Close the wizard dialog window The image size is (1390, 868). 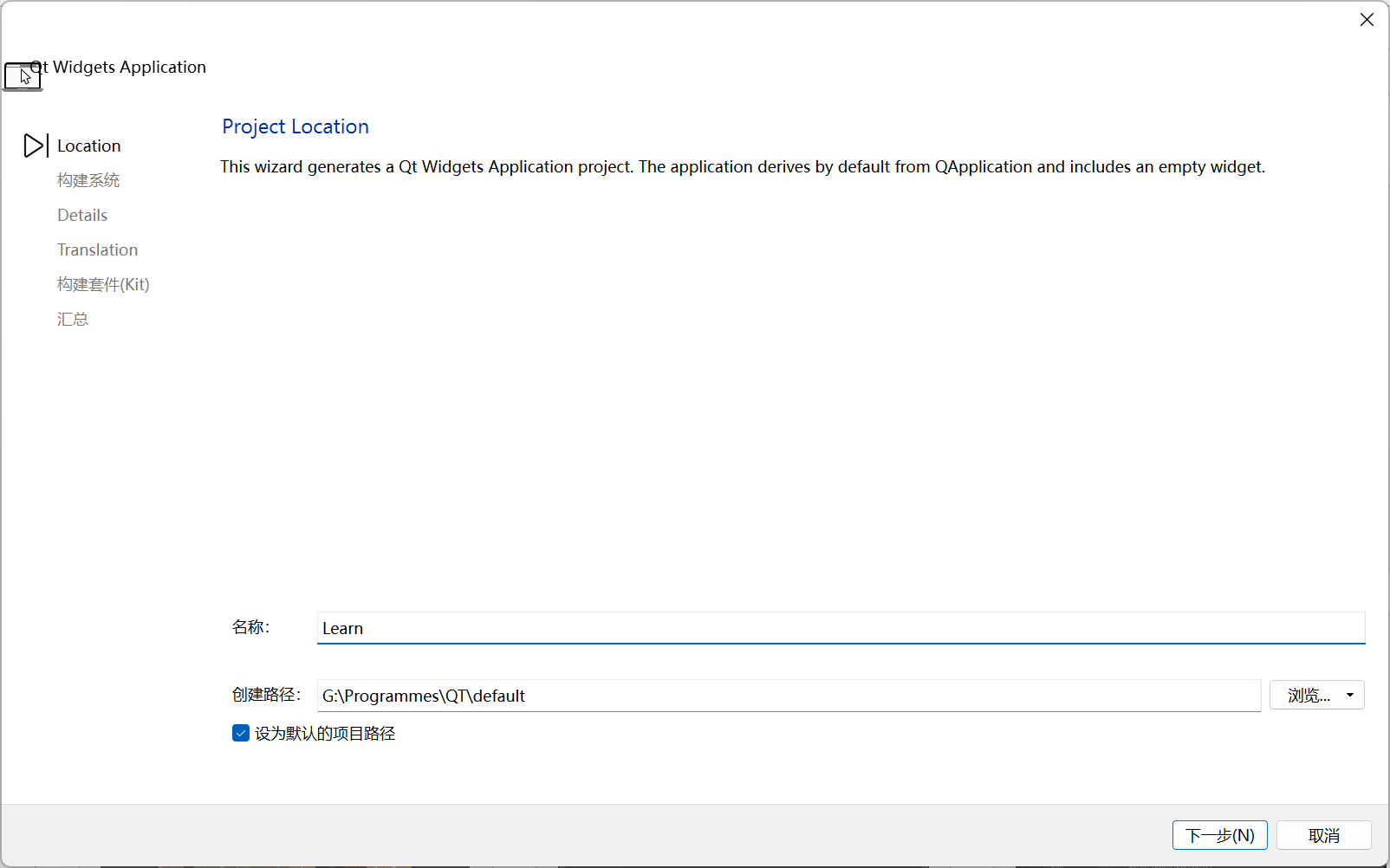[x=1367, y=19]
